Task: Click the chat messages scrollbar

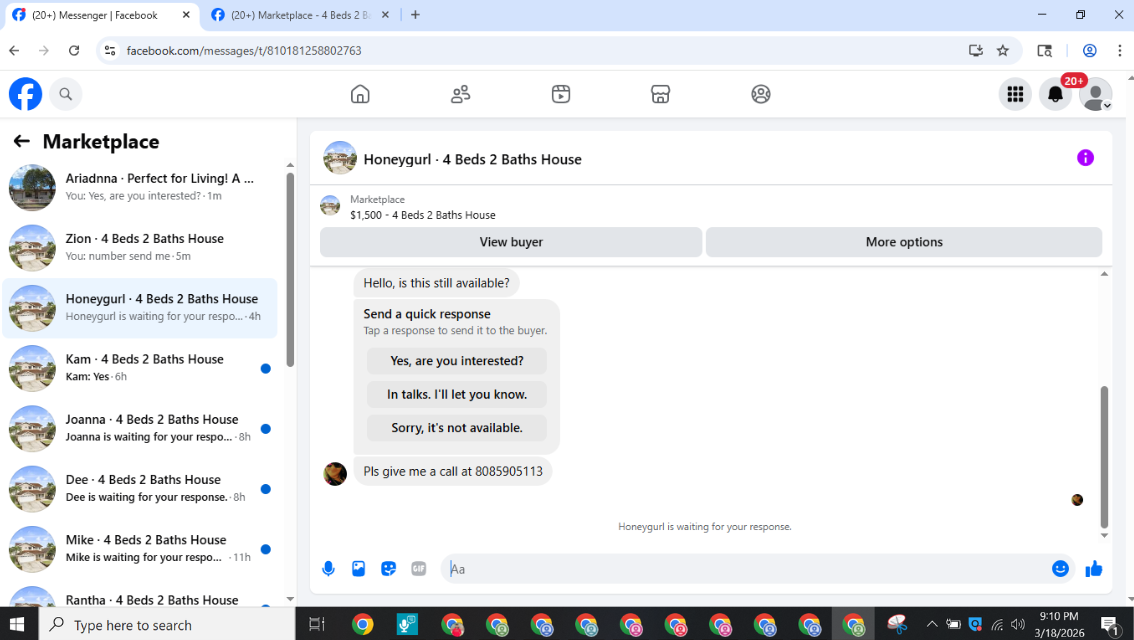Action: coord(1104,457)
